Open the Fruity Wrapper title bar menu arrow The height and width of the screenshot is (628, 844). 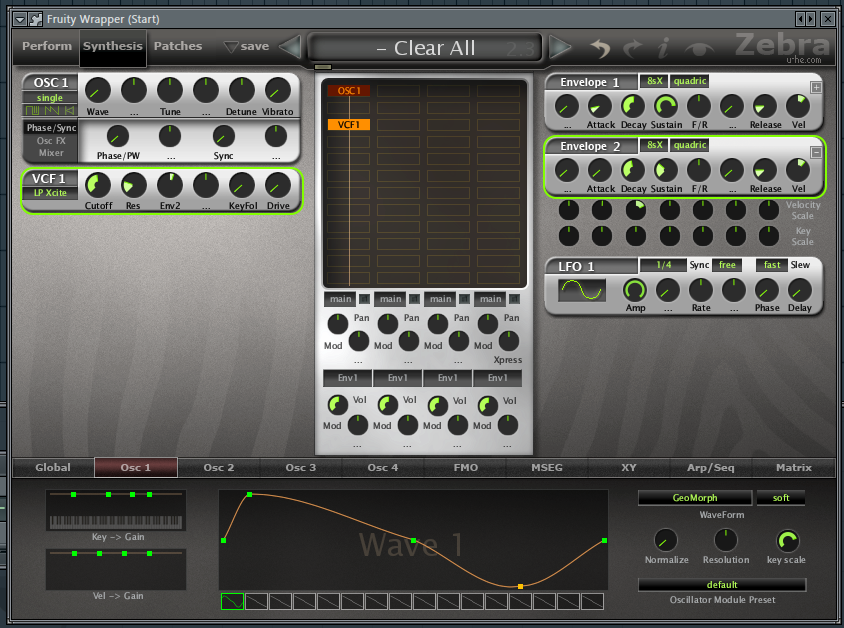coord(20,19)
